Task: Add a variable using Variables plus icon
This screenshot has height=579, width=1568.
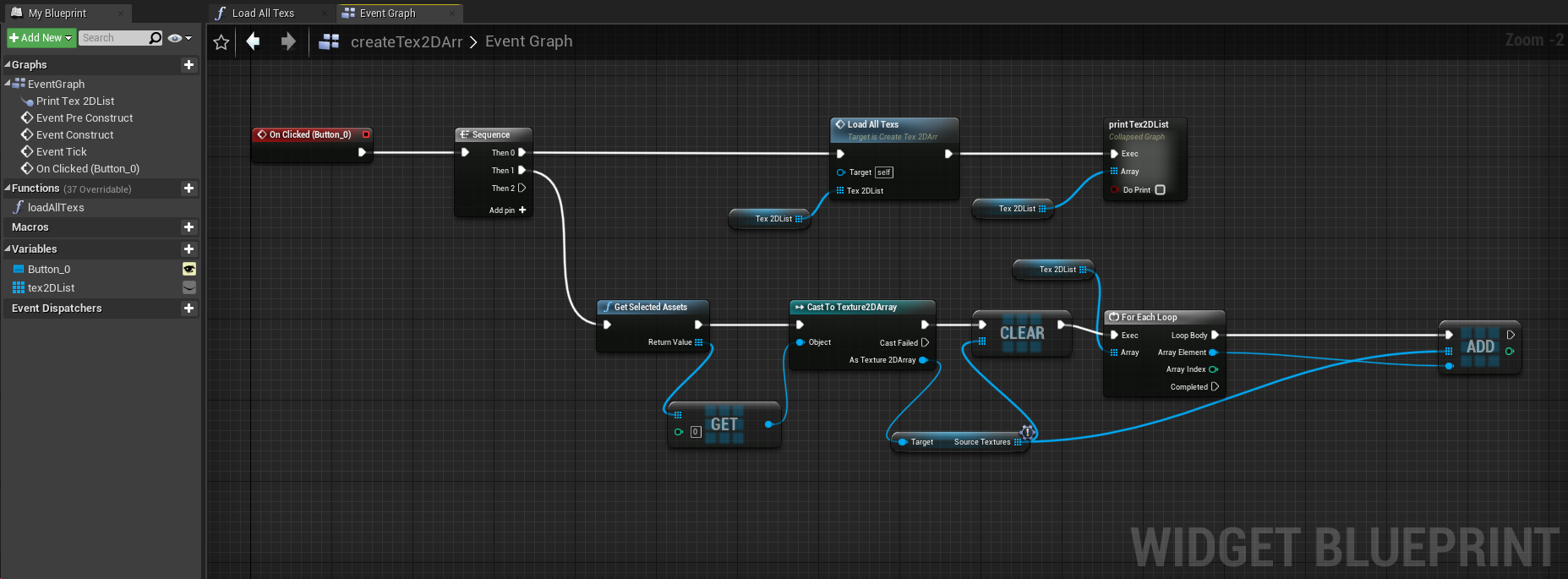Action: pyautogui.click(x=188, y=249)
